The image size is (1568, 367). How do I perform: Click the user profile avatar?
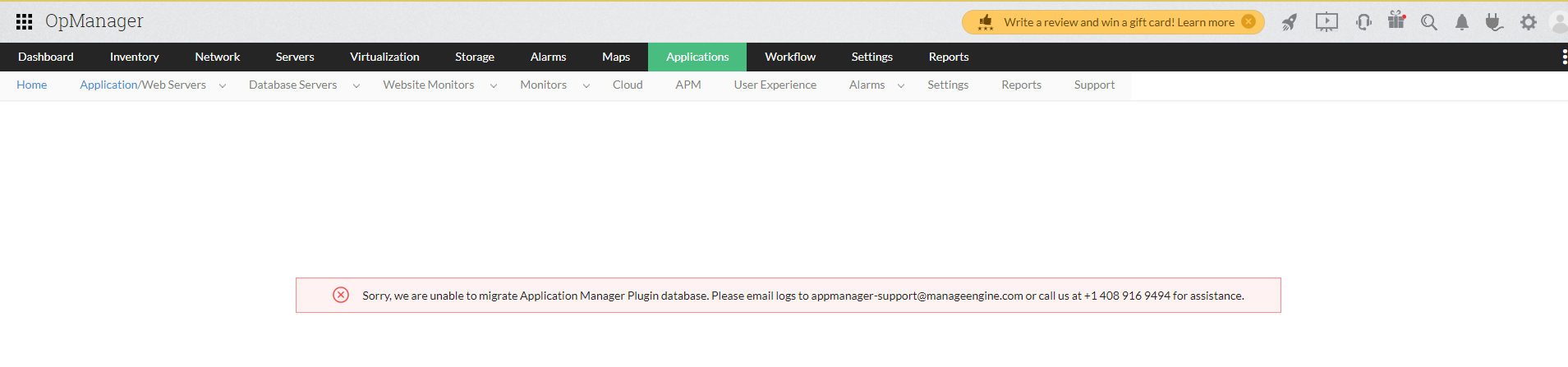point(1559,22)
